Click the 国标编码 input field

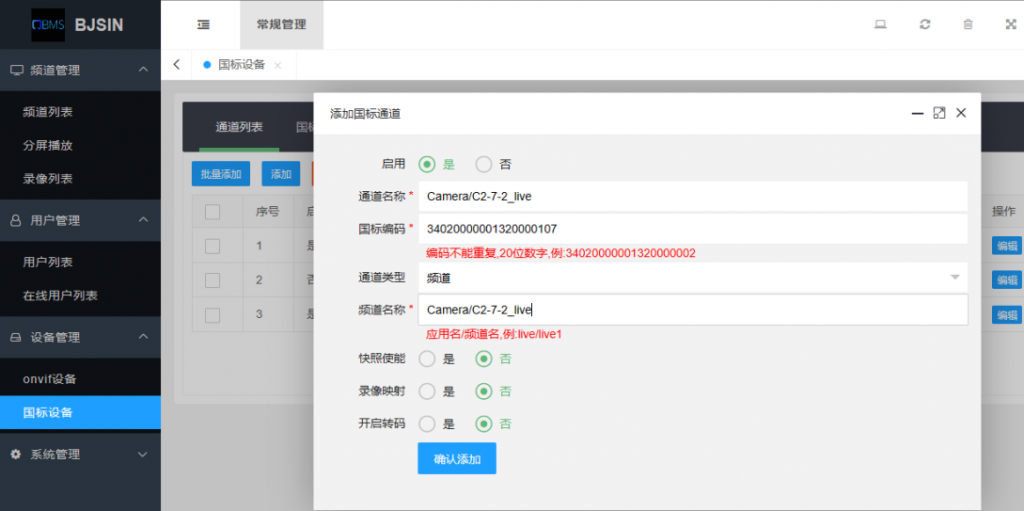tap(692, 229)
